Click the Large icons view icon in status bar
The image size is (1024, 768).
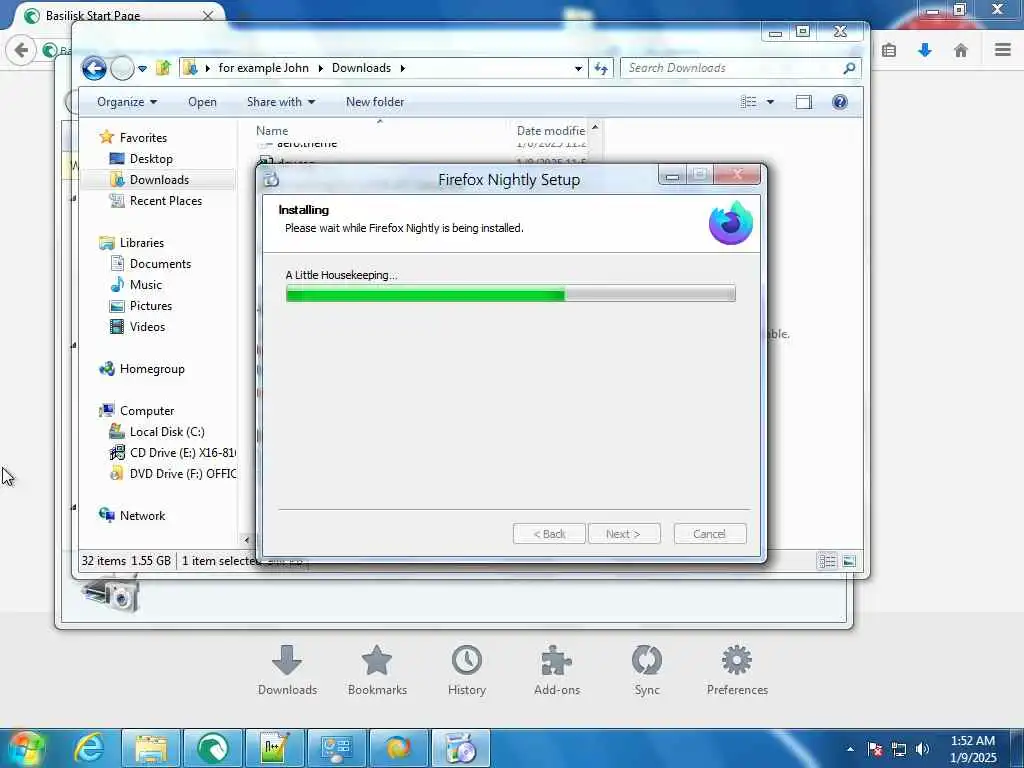tap(849, 561)
